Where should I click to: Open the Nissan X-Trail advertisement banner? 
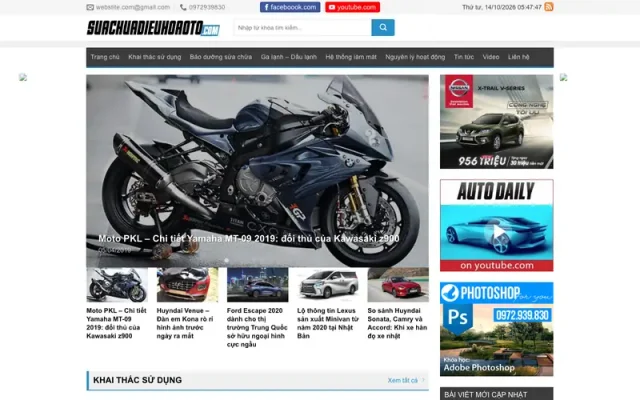496,122
